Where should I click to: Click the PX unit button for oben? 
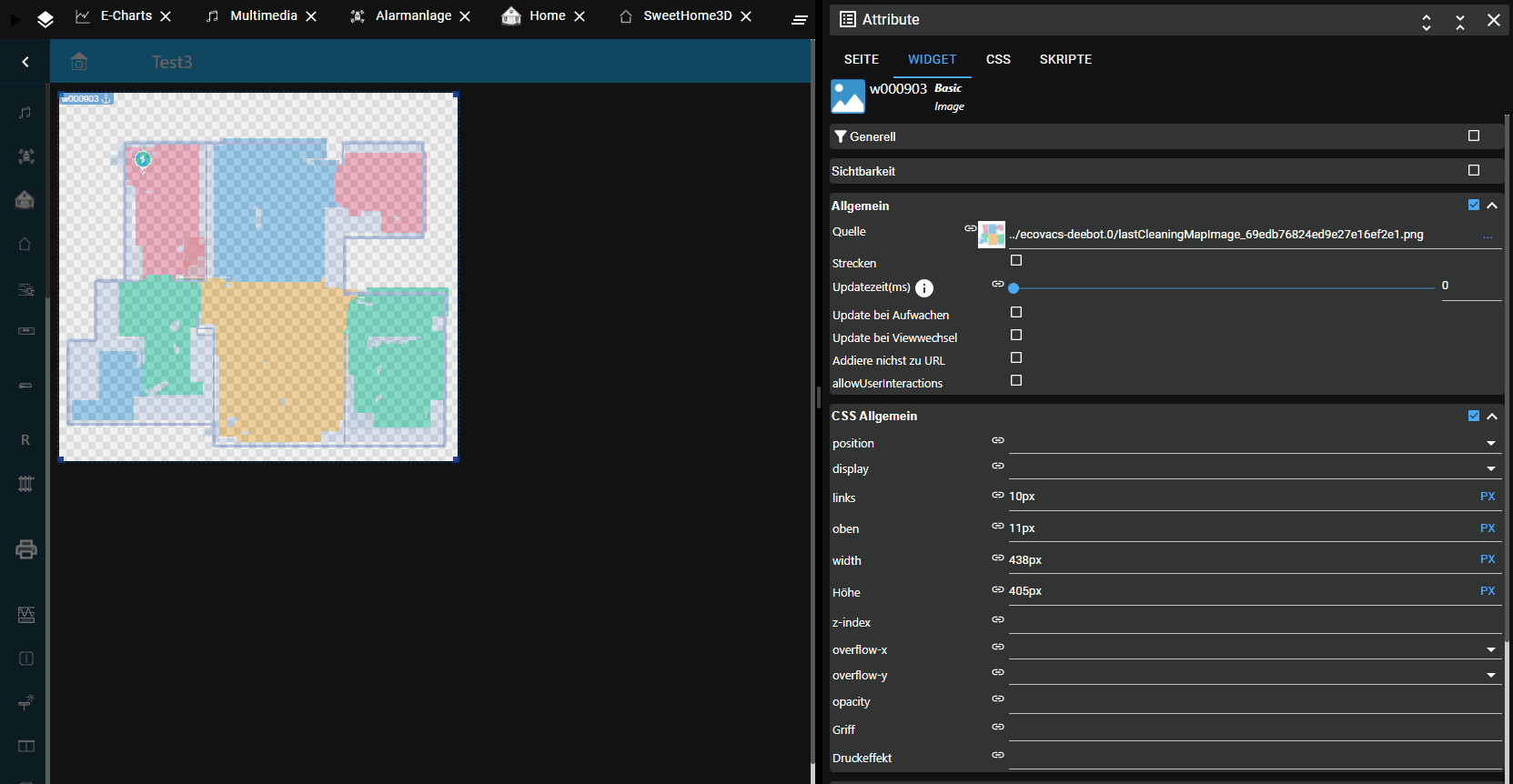click(x=1488, y=528)
